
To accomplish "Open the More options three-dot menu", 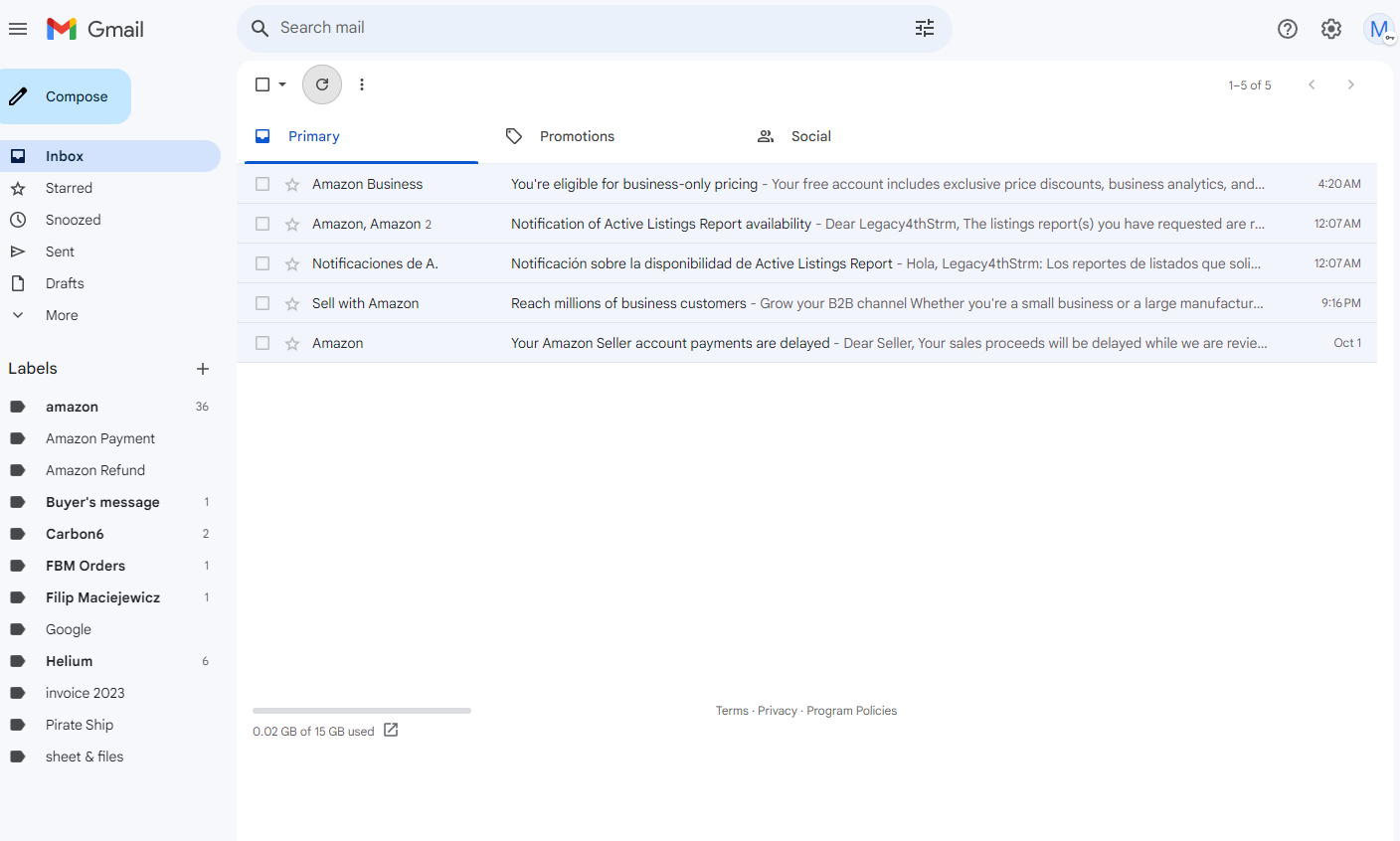I will (x=362, y=84).
